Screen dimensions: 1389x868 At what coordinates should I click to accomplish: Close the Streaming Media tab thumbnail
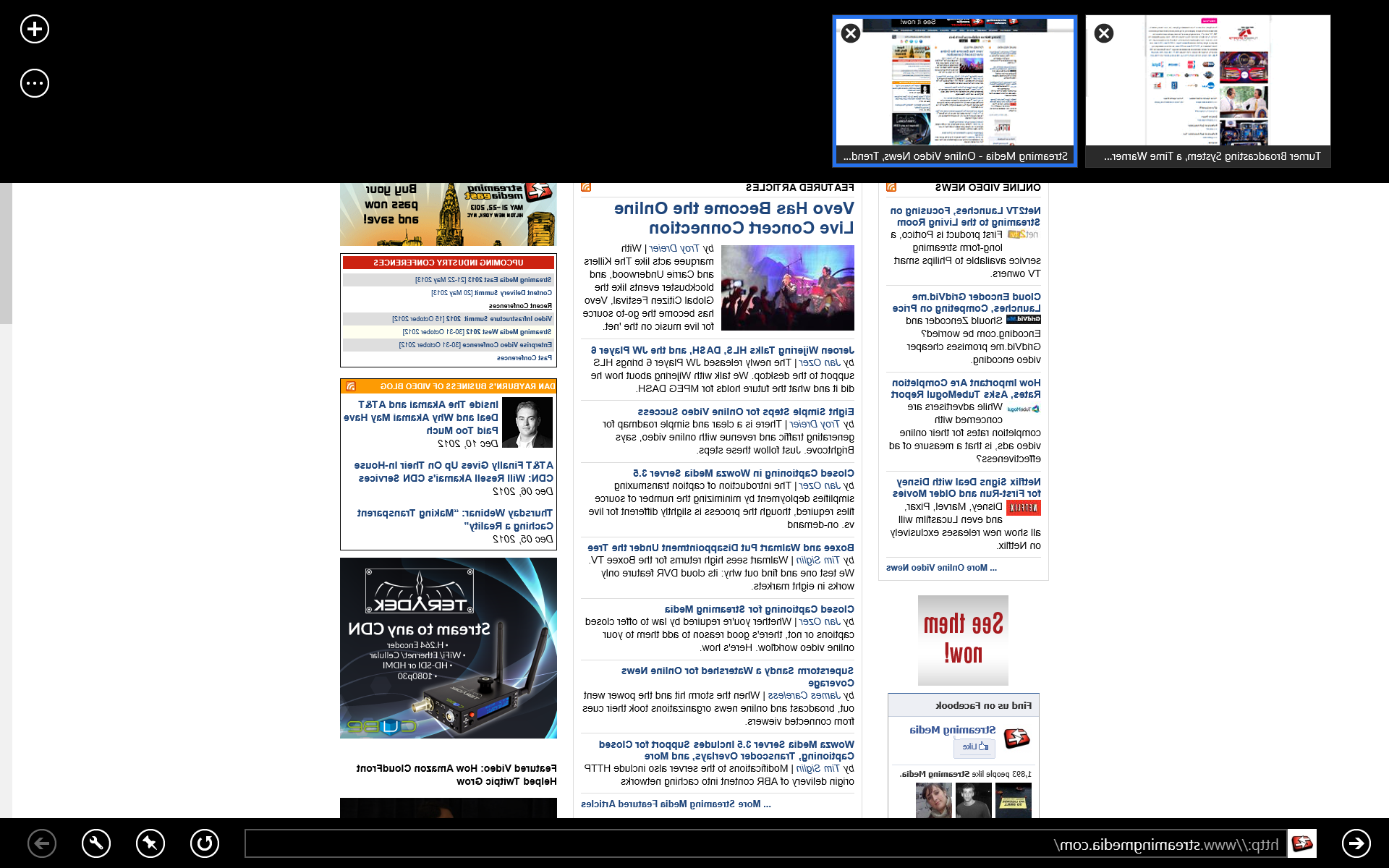pos(851,33)
